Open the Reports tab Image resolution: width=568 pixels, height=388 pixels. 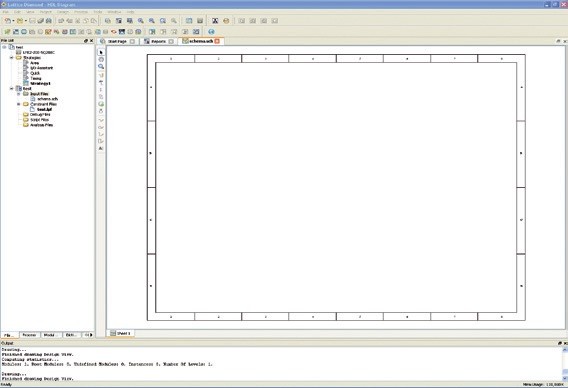click(158, 41)
